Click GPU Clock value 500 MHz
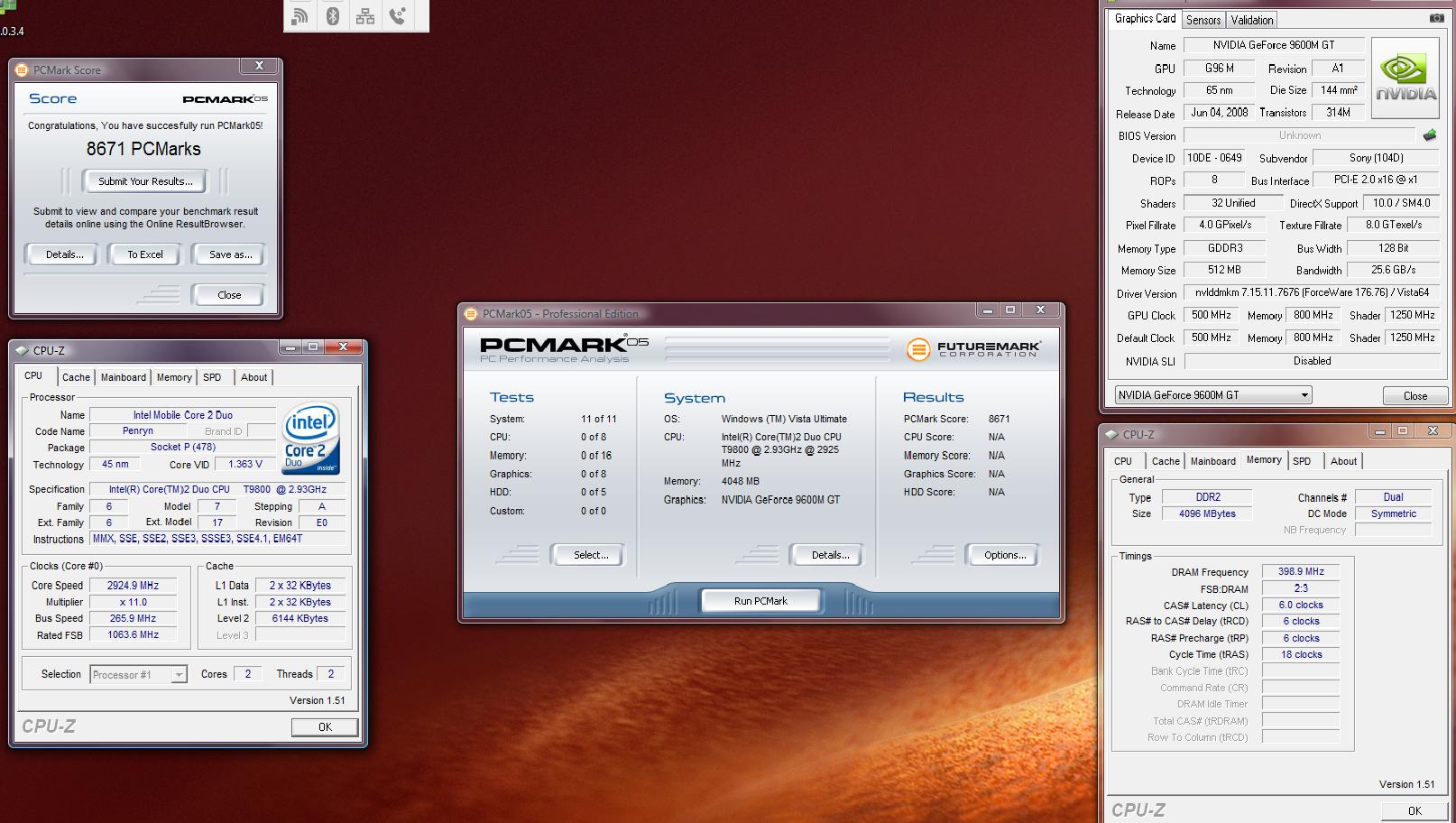The image size is (1456, 823). (1212, 315)
